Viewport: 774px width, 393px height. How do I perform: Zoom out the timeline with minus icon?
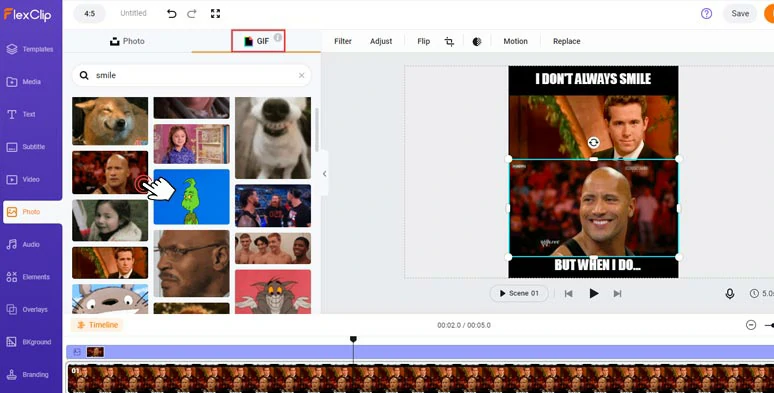point(751,325)
